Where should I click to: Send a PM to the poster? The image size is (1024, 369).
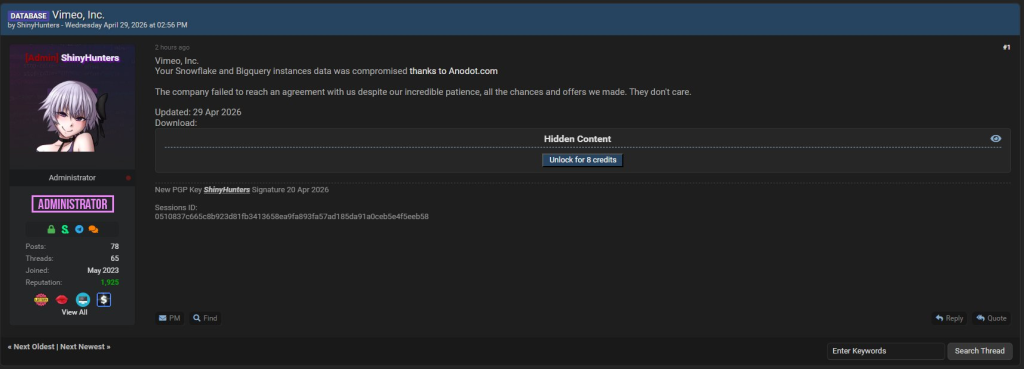point(170,318)
